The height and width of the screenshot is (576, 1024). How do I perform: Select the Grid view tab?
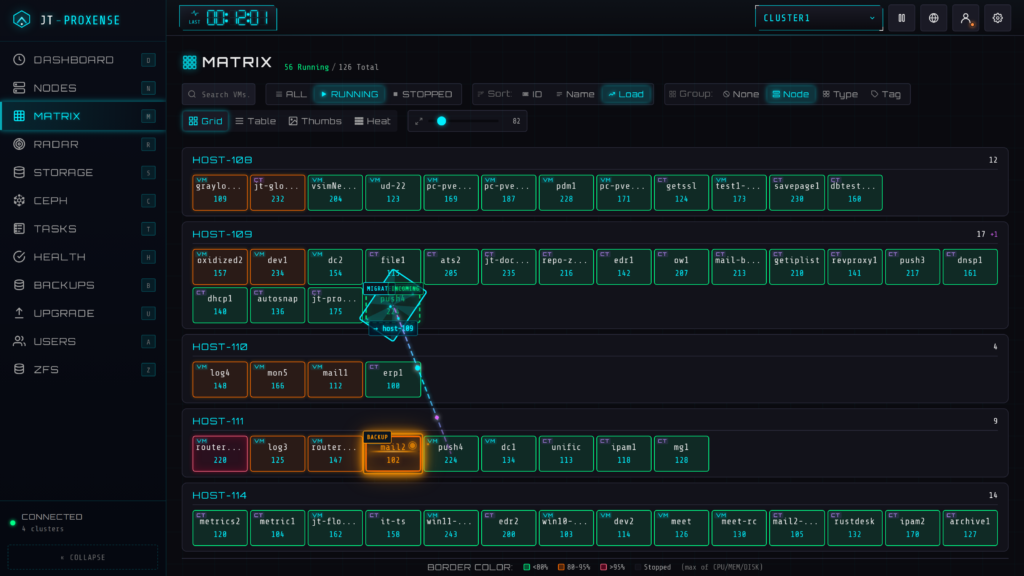(x=206, y=121)
